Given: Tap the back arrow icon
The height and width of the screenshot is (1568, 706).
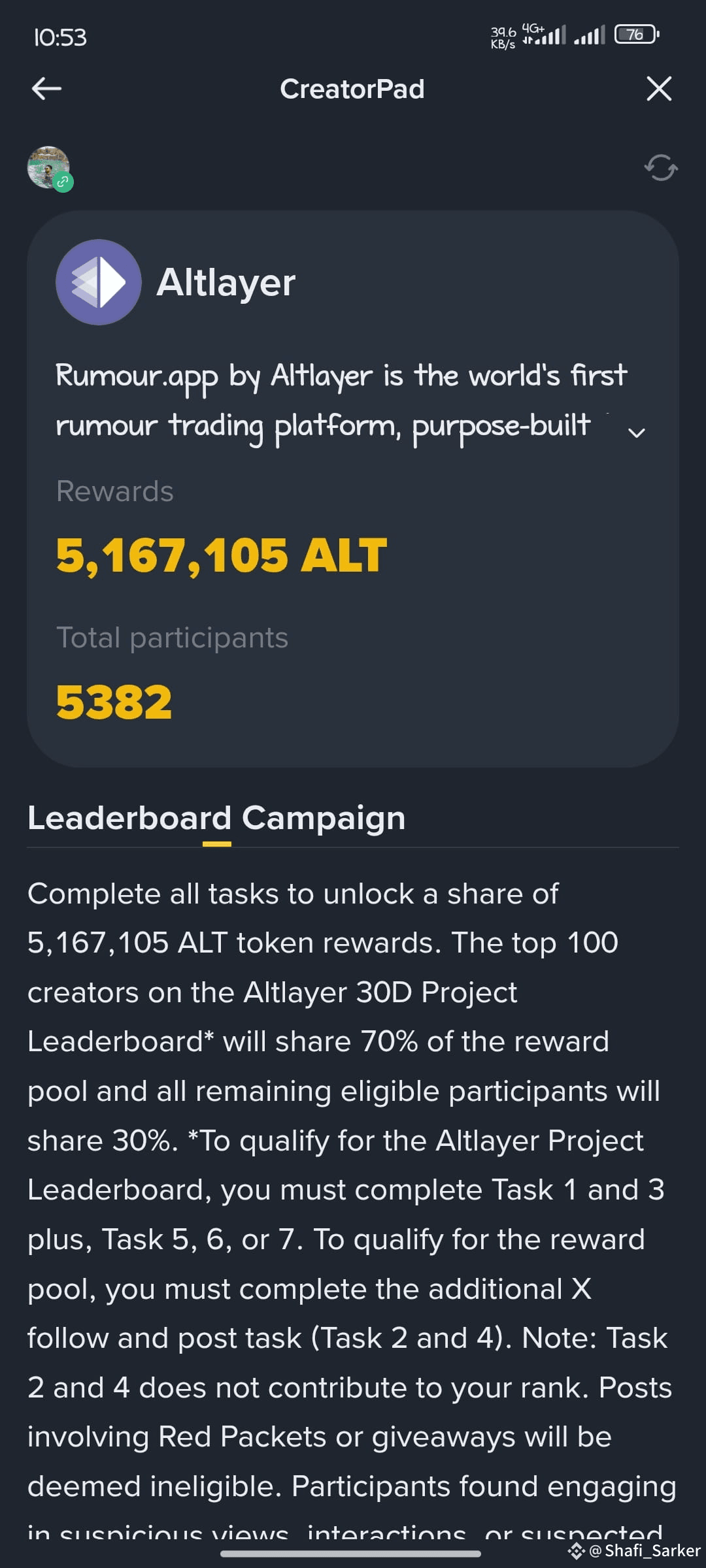Looking at the screenshot, I should [x=46, y=88].
